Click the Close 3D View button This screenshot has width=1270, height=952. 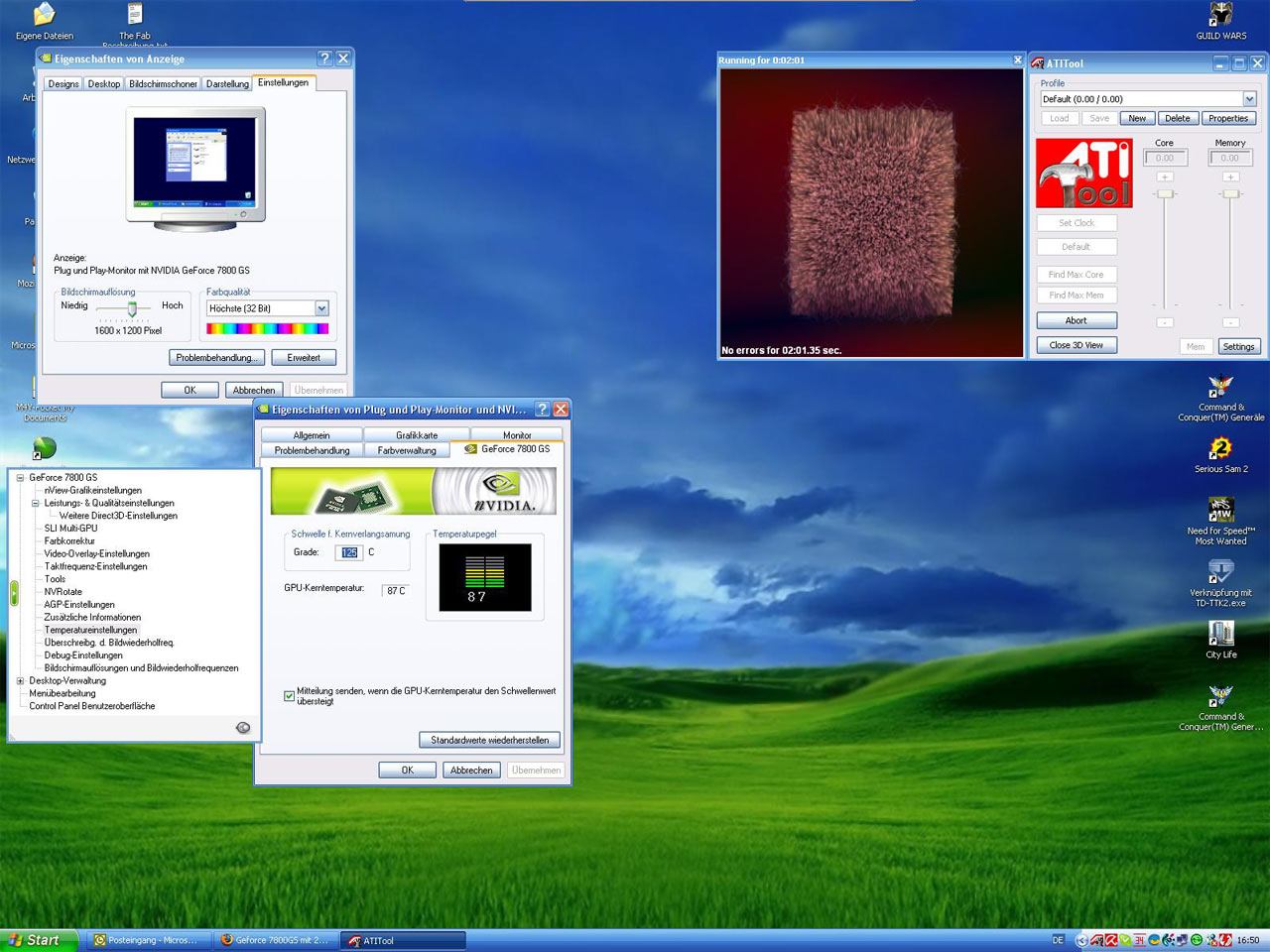click(1077, 345)
